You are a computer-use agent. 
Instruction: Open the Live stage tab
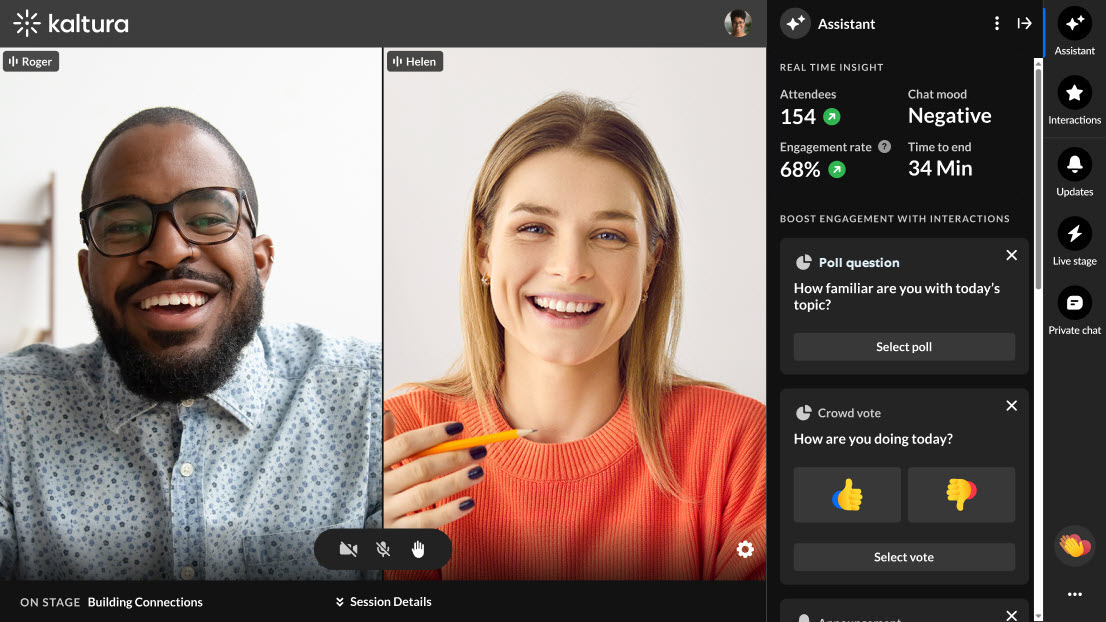click(x=1074, y=242)
